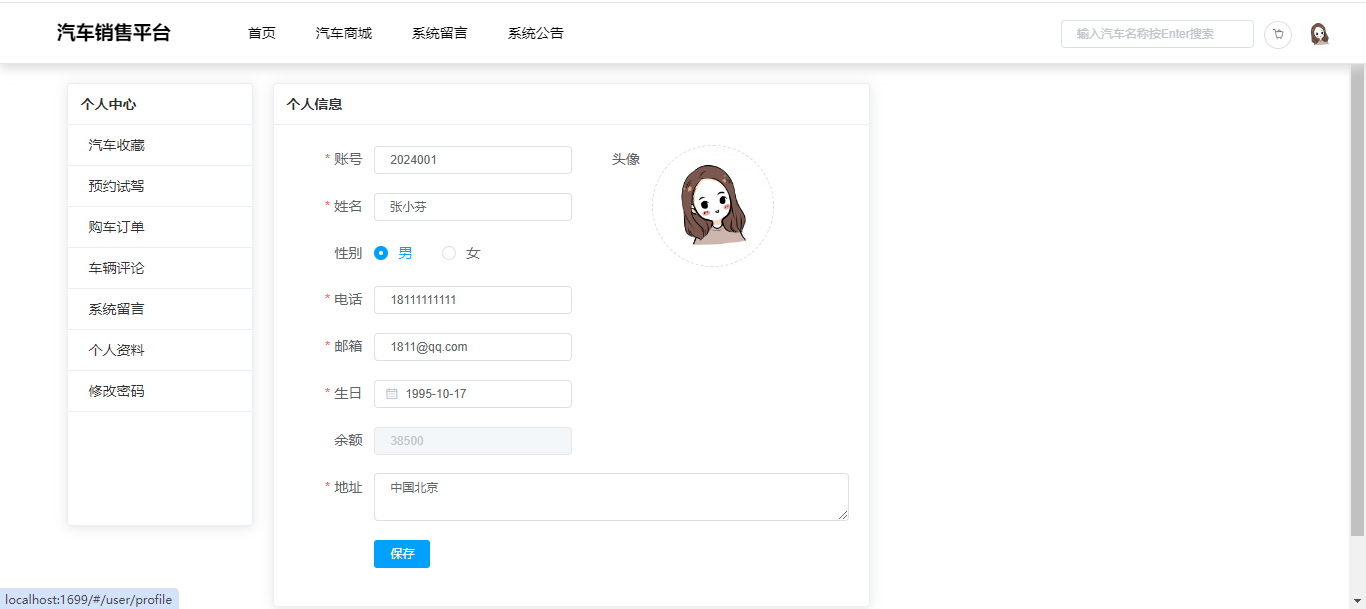Open the shopping cart icon
1366x609 pixels.
pyautogui.click(x=1277, y=34)
